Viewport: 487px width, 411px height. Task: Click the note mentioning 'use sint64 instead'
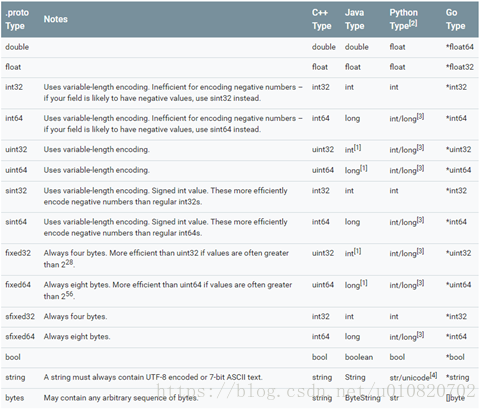coord(173,124)
